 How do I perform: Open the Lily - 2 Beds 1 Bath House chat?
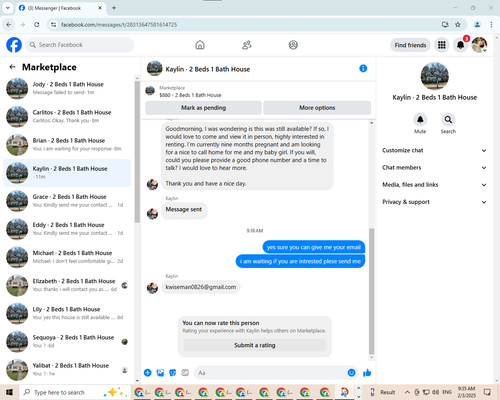(x=67, y=313)
